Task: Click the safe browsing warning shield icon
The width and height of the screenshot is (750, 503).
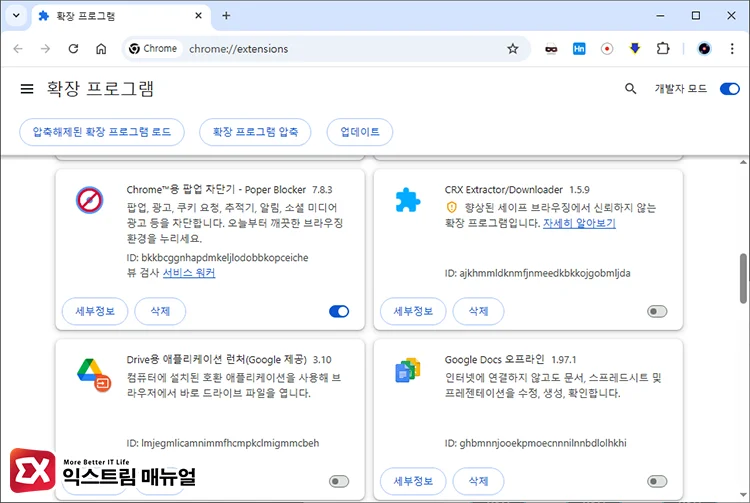Action: [452, 208]
